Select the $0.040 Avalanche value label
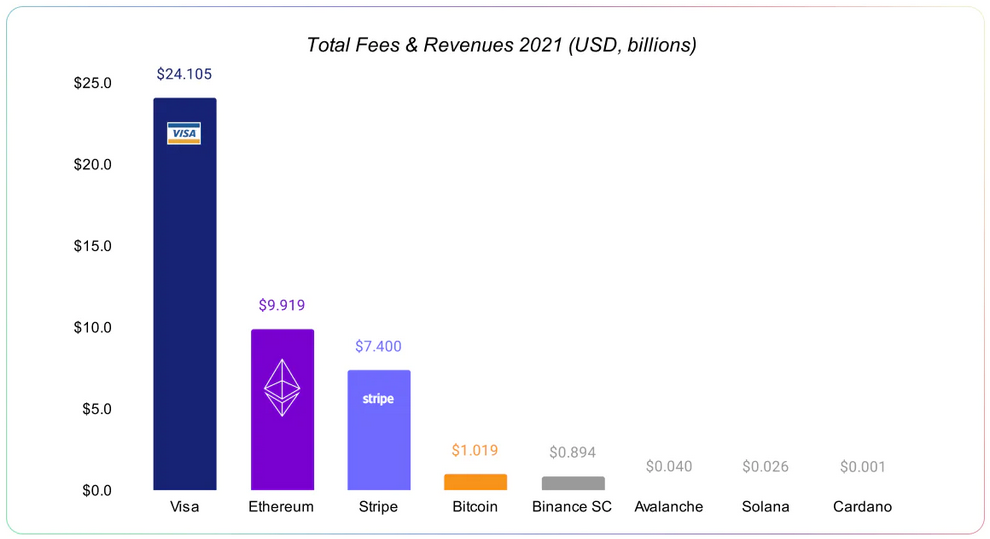990x539 pixels. point(668,467)
